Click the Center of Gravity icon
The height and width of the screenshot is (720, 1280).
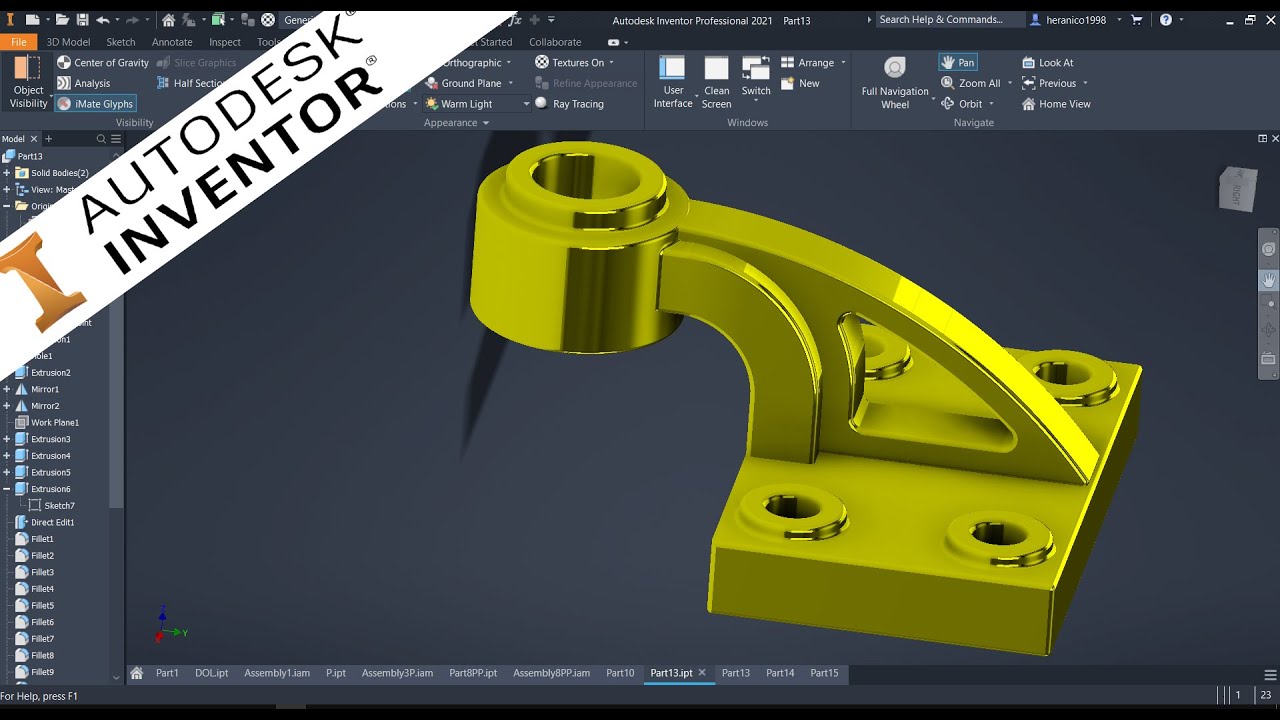(64, 62)
